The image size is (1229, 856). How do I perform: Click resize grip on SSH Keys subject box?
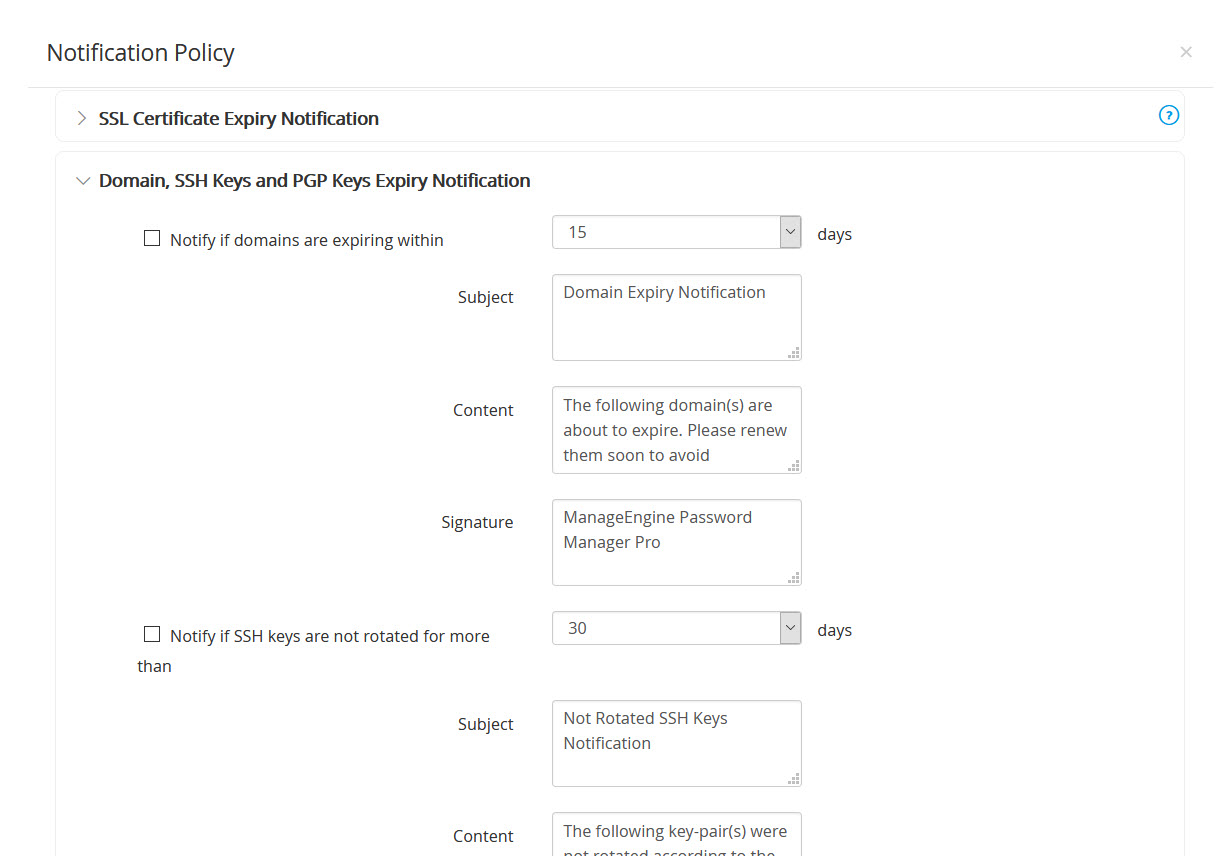click(x=794, y=779)
